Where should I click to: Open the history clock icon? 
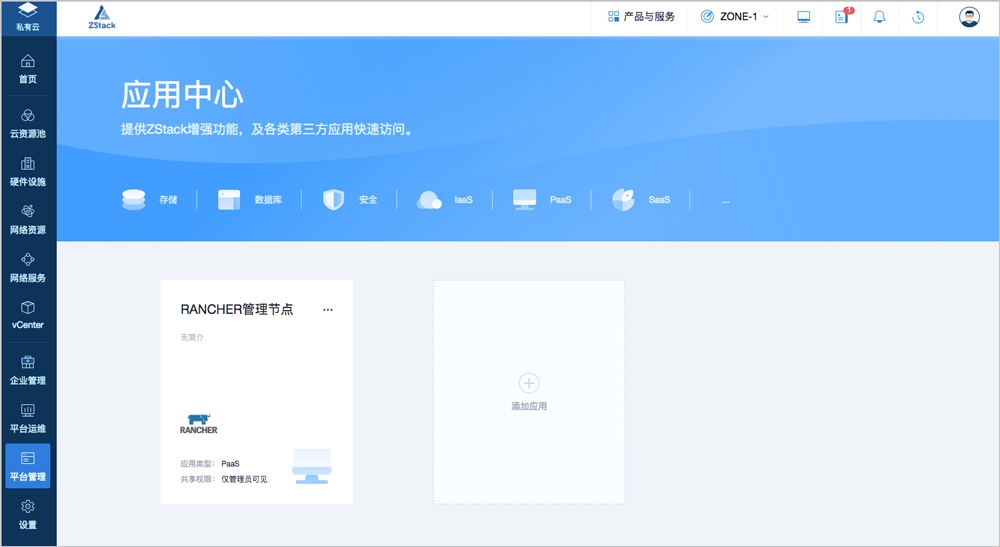[x=918, y=17]
